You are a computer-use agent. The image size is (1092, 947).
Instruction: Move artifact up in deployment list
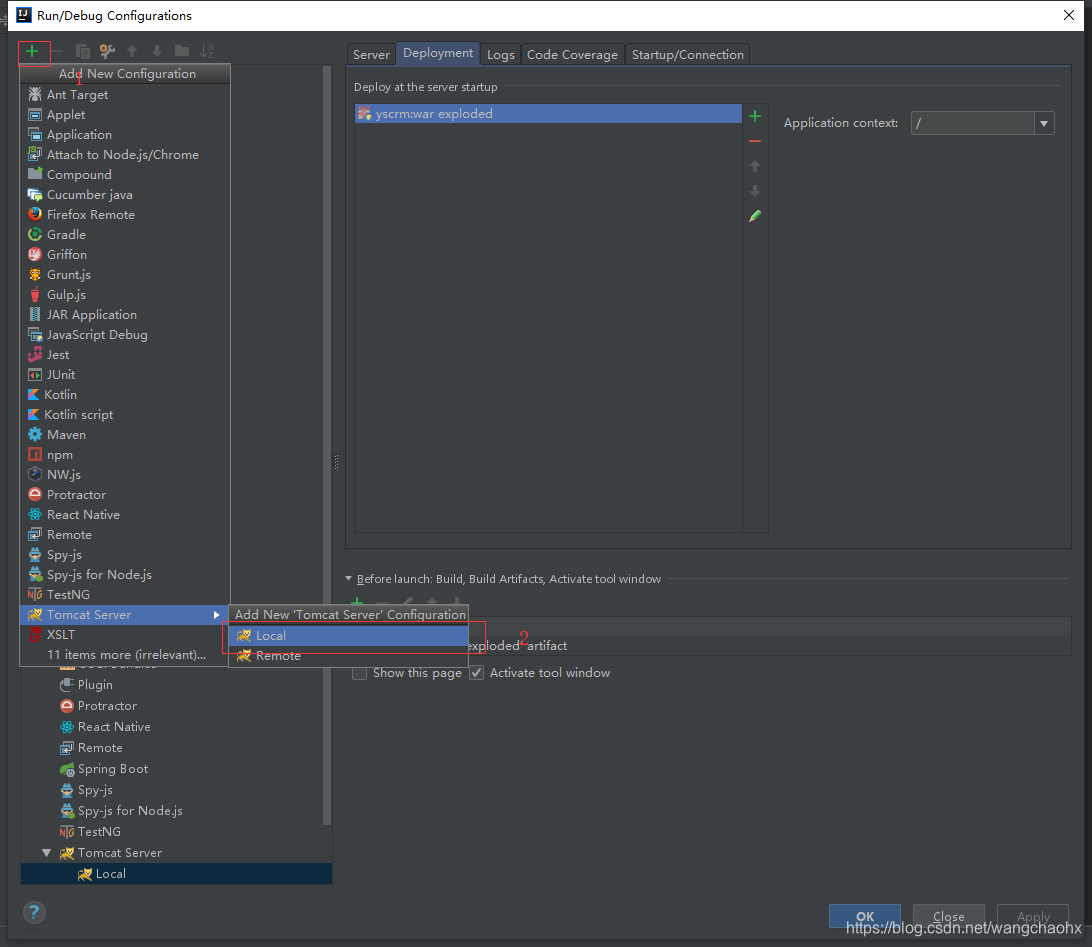pos(755,166)
